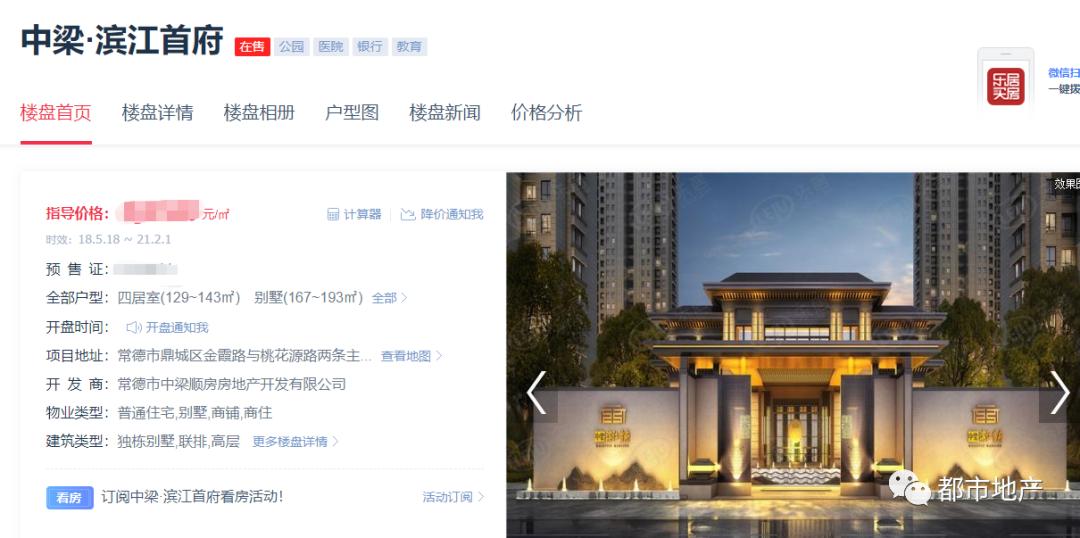
Task: Click the building rendering main photo
Action: 793,355
